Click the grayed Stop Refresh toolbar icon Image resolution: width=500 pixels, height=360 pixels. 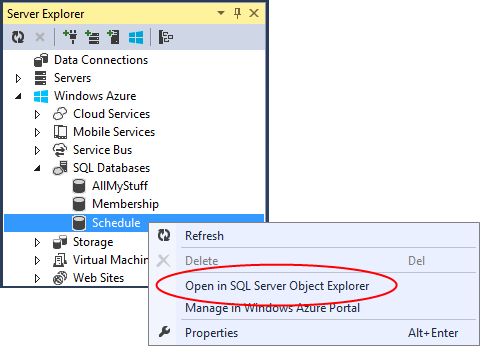coord(40,37)
